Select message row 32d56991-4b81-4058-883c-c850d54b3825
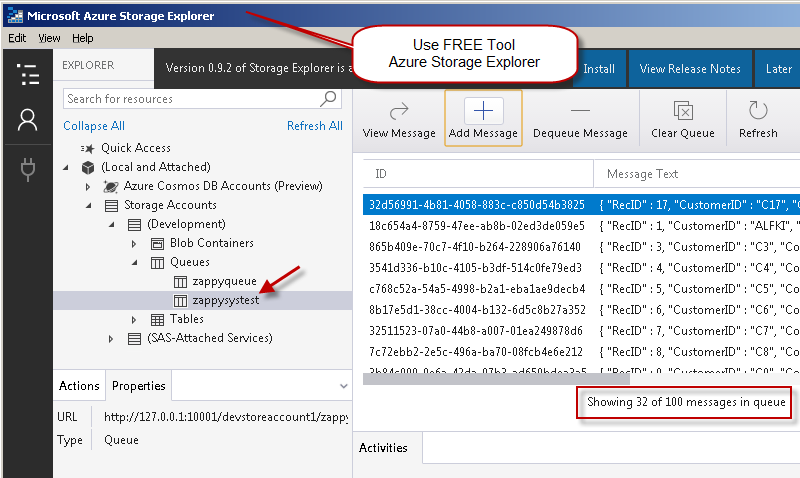 click(x=582, y=205)
